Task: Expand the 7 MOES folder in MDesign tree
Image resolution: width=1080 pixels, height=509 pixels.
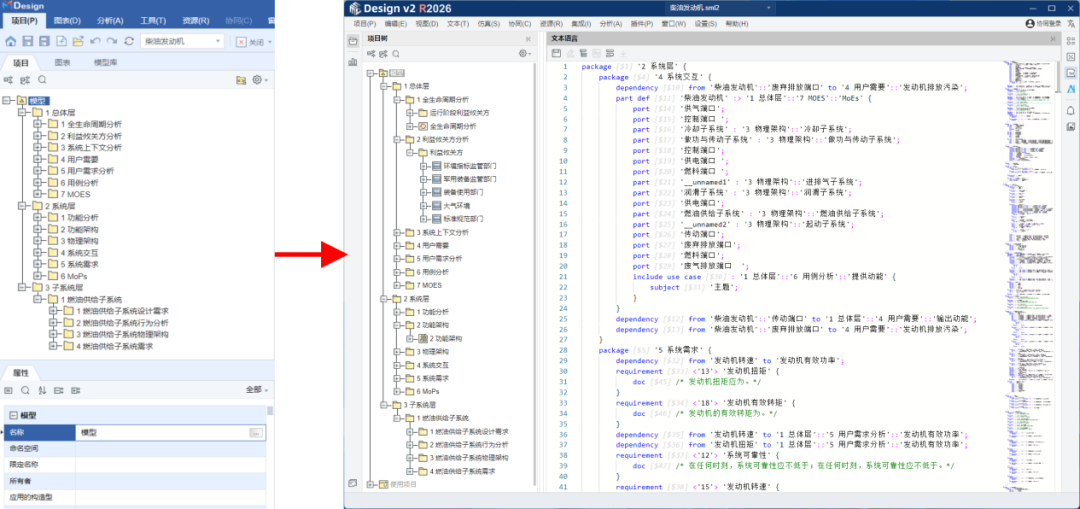Action: coord(38,194)
